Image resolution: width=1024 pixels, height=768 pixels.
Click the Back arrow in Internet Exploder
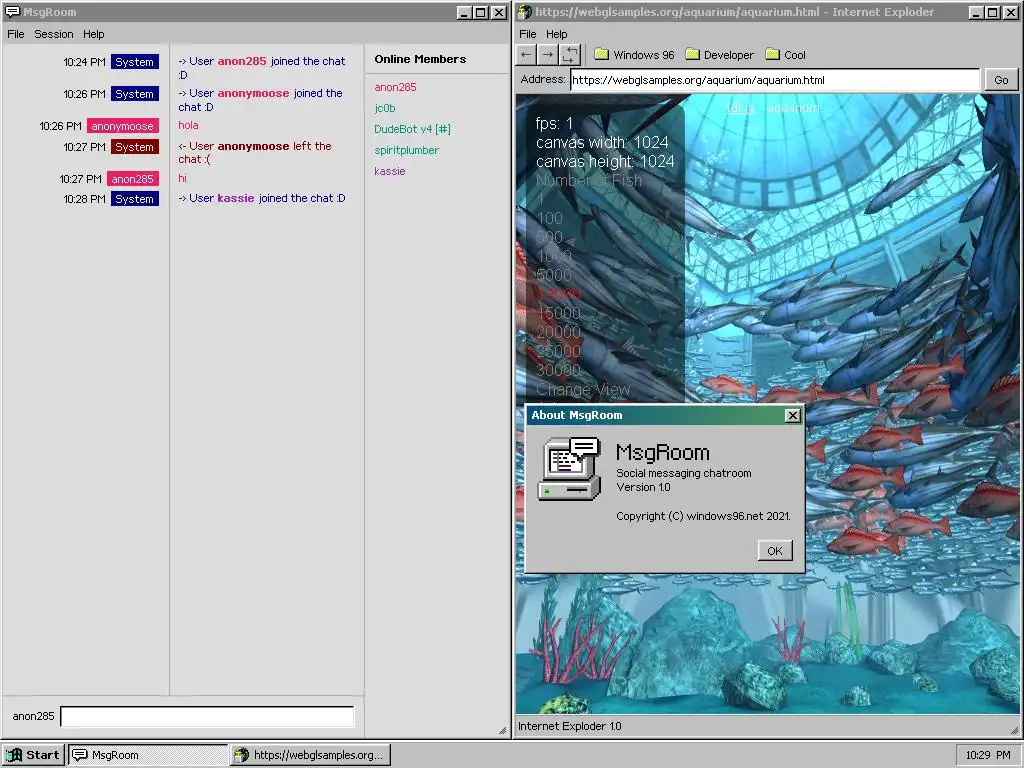point(526,55)
